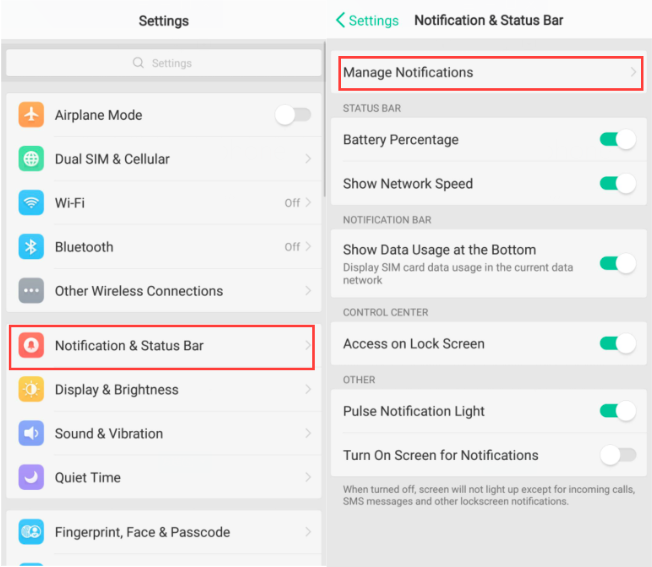Viewport: 652px width, 567px height.
Task: Tap the yellow Display & Brightness icon
Action: point(31,389)
